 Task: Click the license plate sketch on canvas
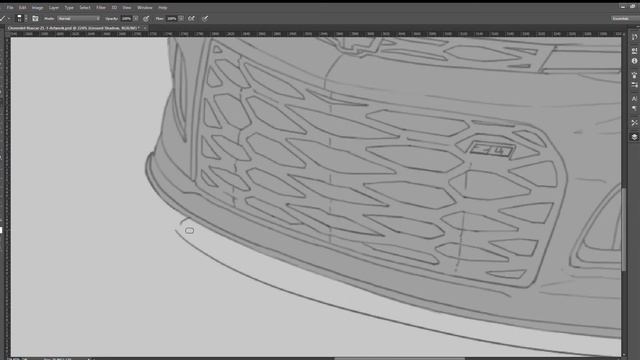pos(491,150)
